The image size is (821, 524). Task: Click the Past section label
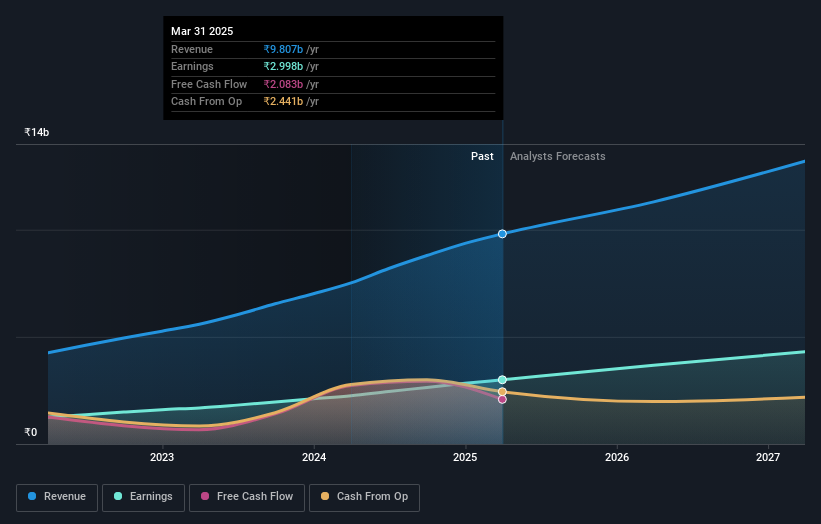pyautogui.click(x=482, y=157)
